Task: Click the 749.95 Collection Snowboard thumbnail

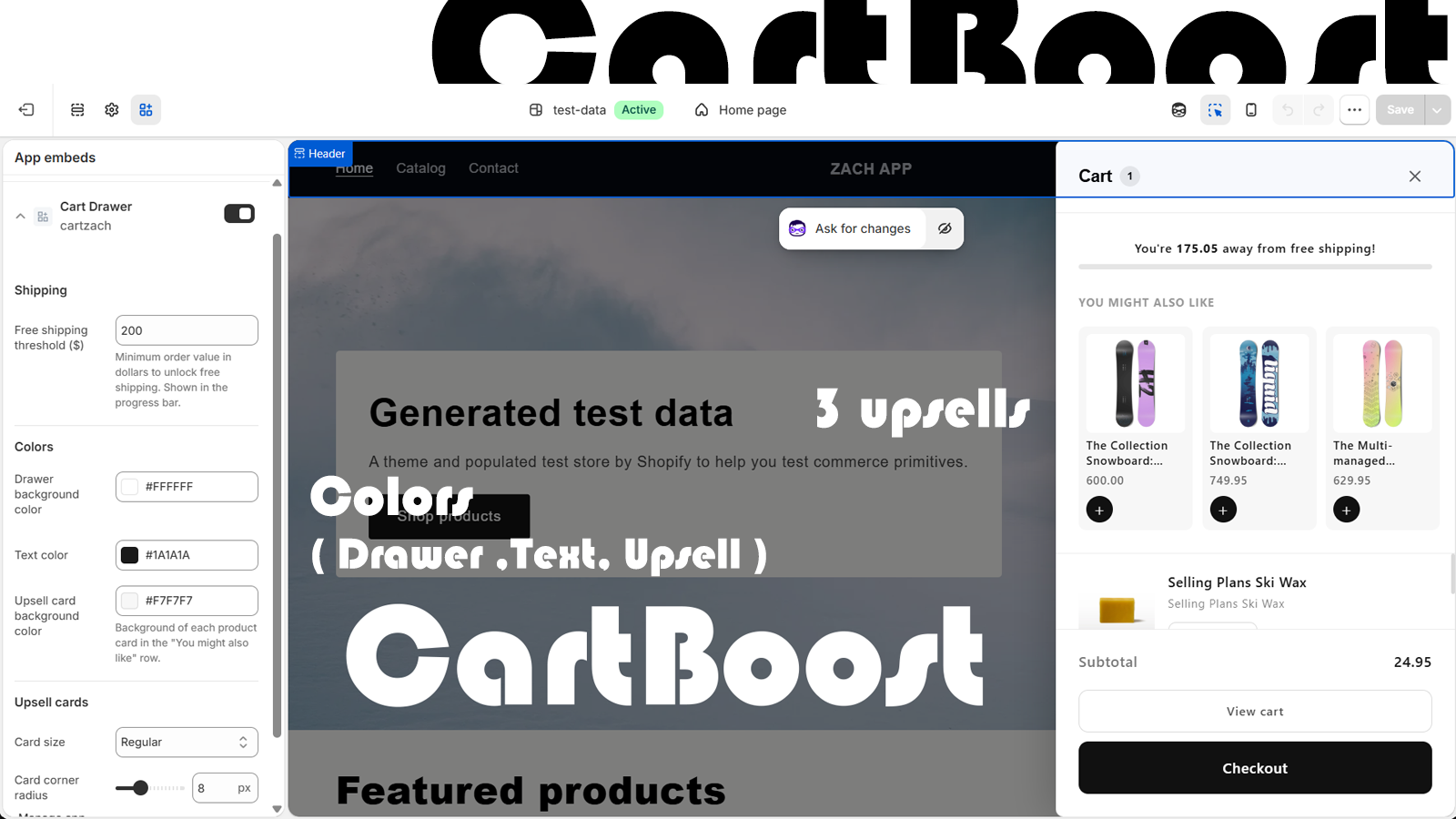Action: click(x=1259, y=383)
